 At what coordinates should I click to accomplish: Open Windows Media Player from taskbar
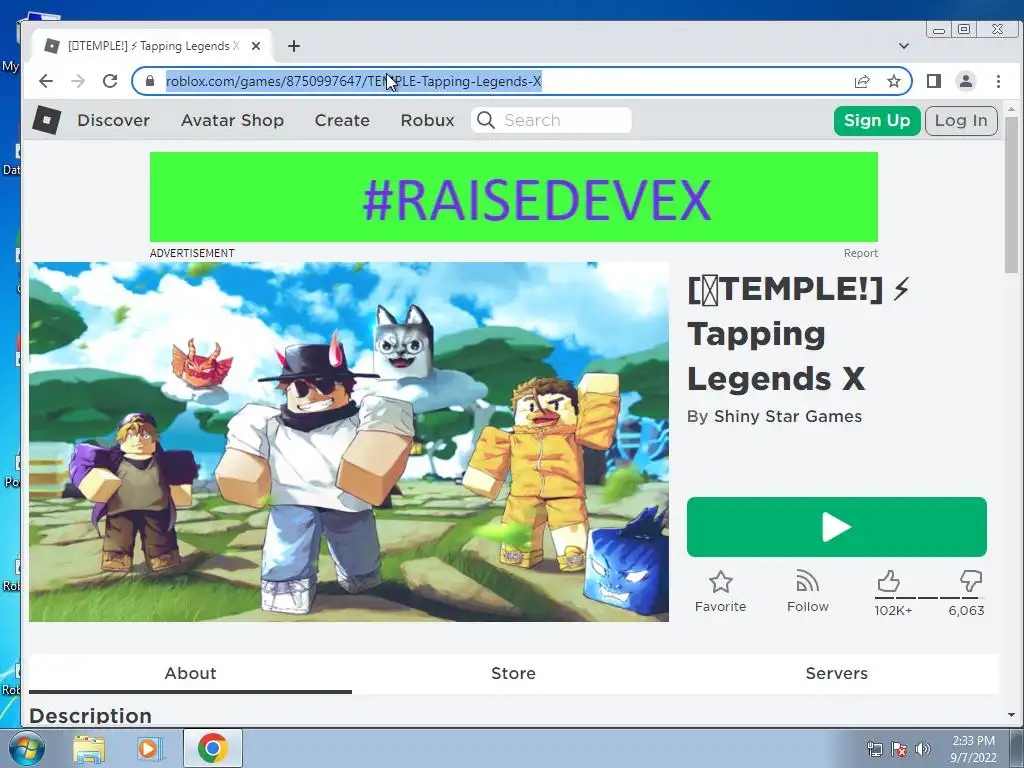coord(148,749)
